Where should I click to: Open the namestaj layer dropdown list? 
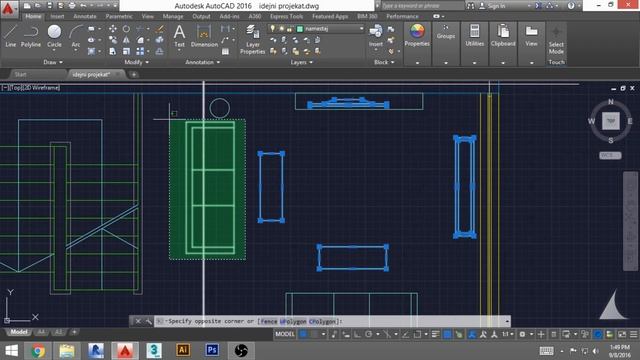pyautogui.click(x=361, y=29)
